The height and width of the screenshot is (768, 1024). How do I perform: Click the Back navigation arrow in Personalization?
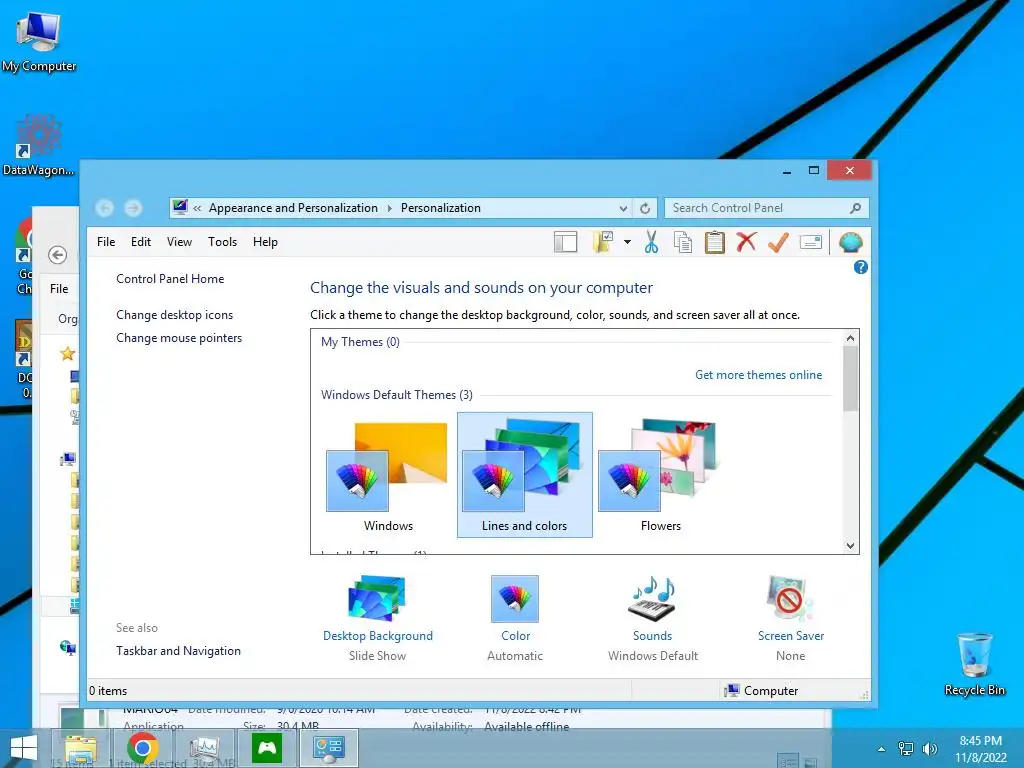coord(104,208)
